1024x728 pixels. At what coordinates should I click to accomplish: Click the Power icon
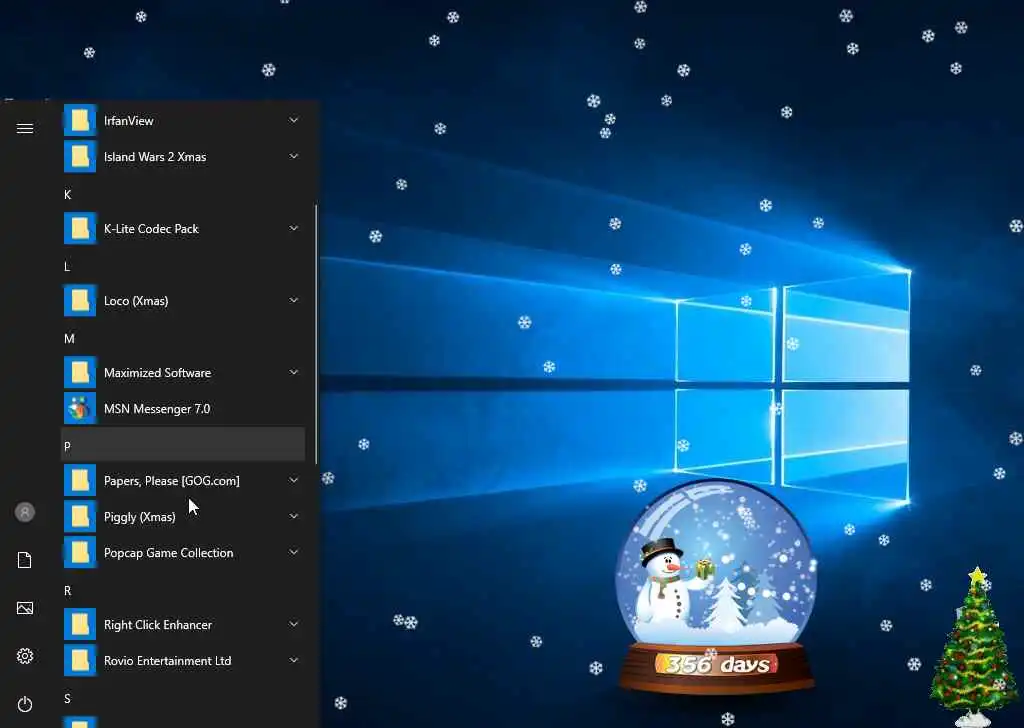pyautogui.click(x=25, y=704)
